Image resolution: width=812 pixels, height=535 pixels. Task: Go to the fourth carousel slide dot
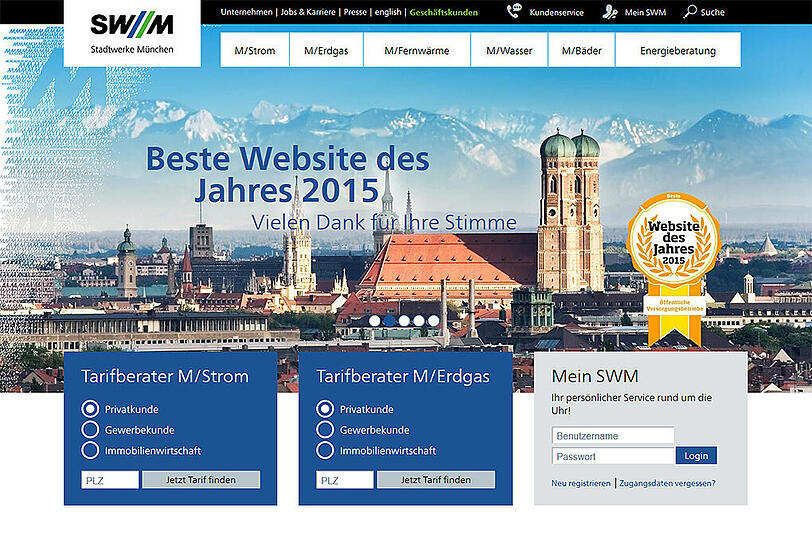tap(419, 321)
